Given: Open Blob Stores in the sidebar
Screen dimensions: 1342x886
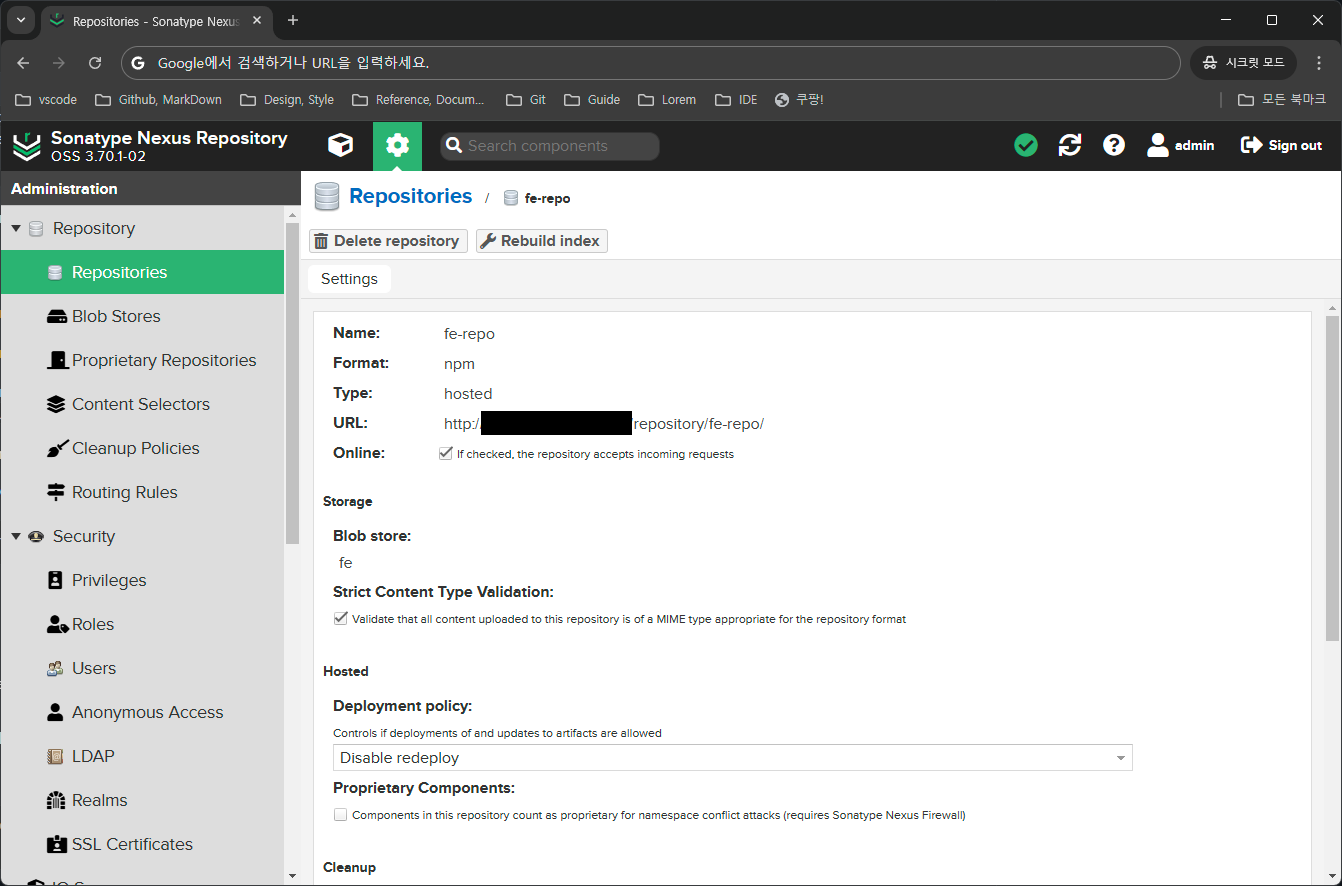Looking at the screenshot, I should coord(142,316).
